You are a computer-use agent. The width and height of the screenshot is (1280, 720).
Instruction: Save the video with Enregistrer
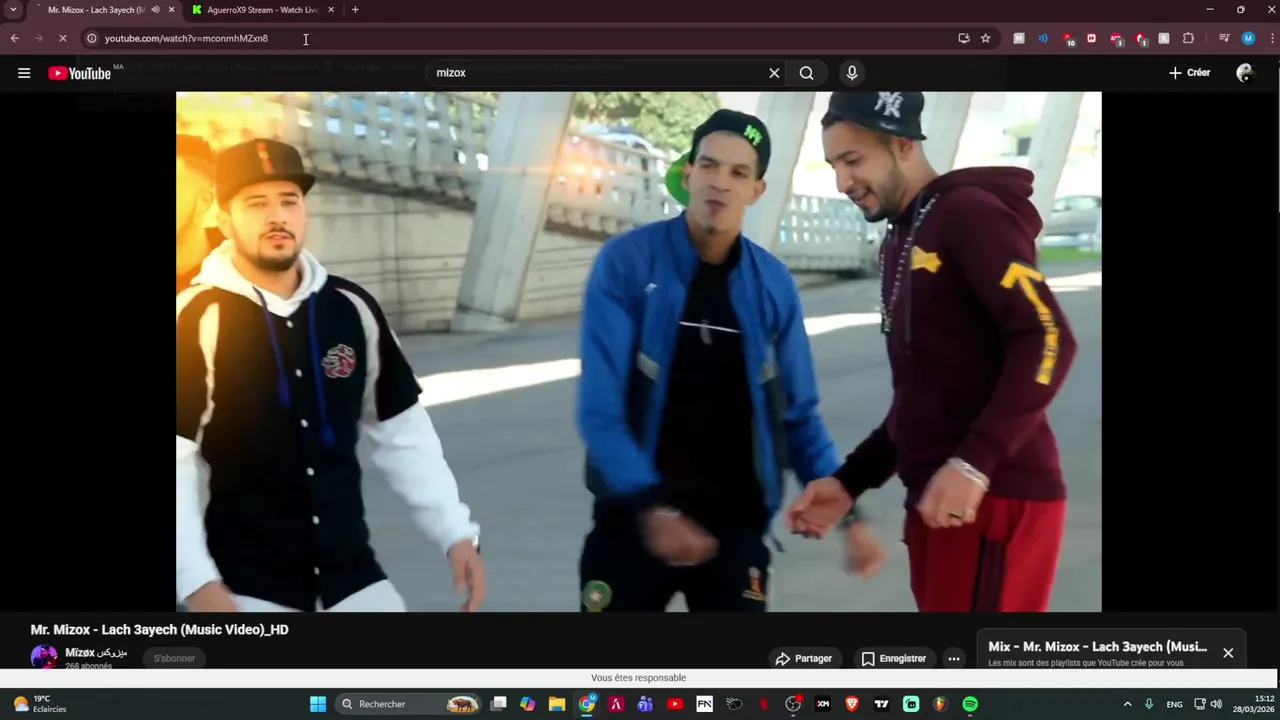coord(893,658)
